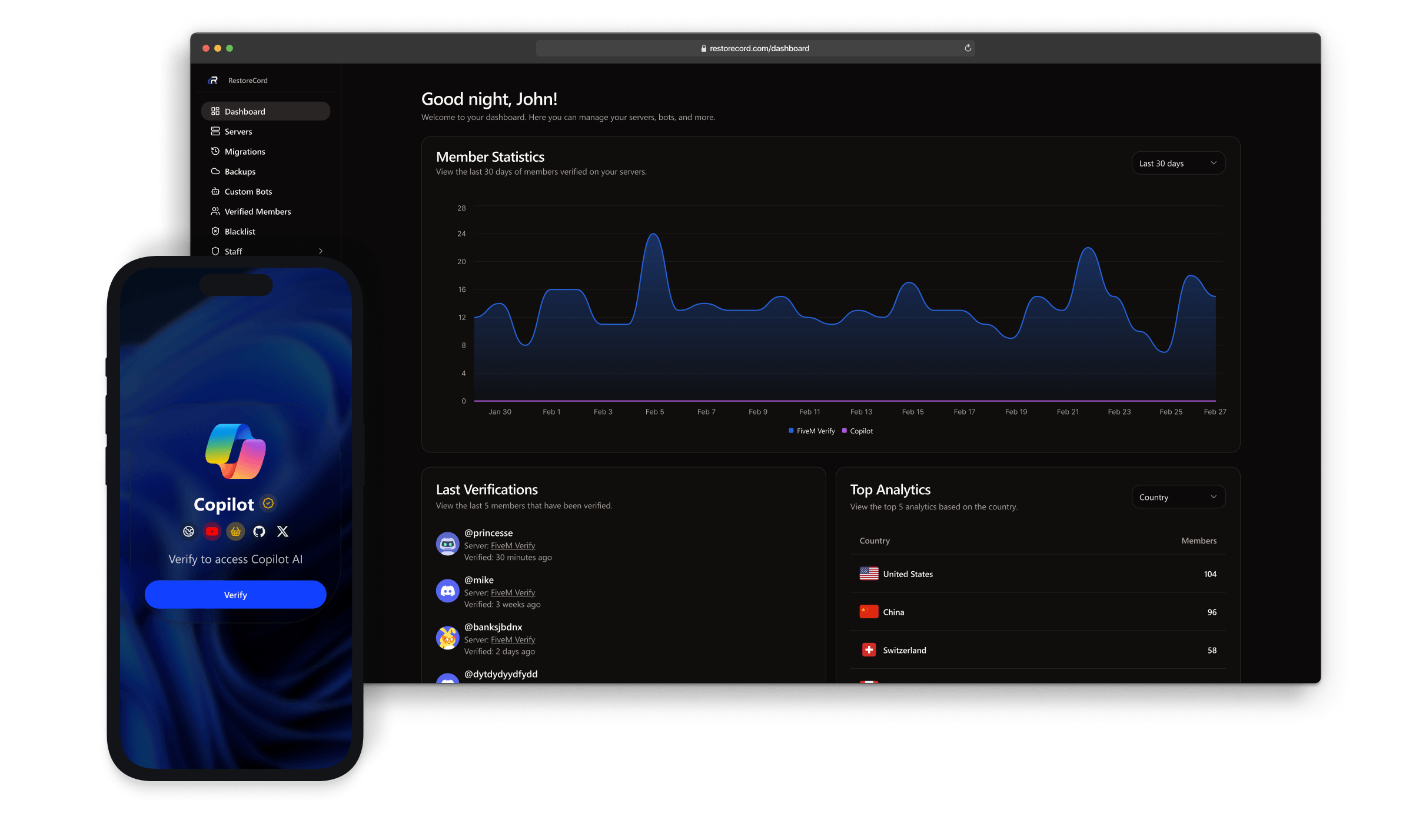Viewport: 1426px width, 840px height.
Task: Click the address bar lock icon
Action: 704,49
